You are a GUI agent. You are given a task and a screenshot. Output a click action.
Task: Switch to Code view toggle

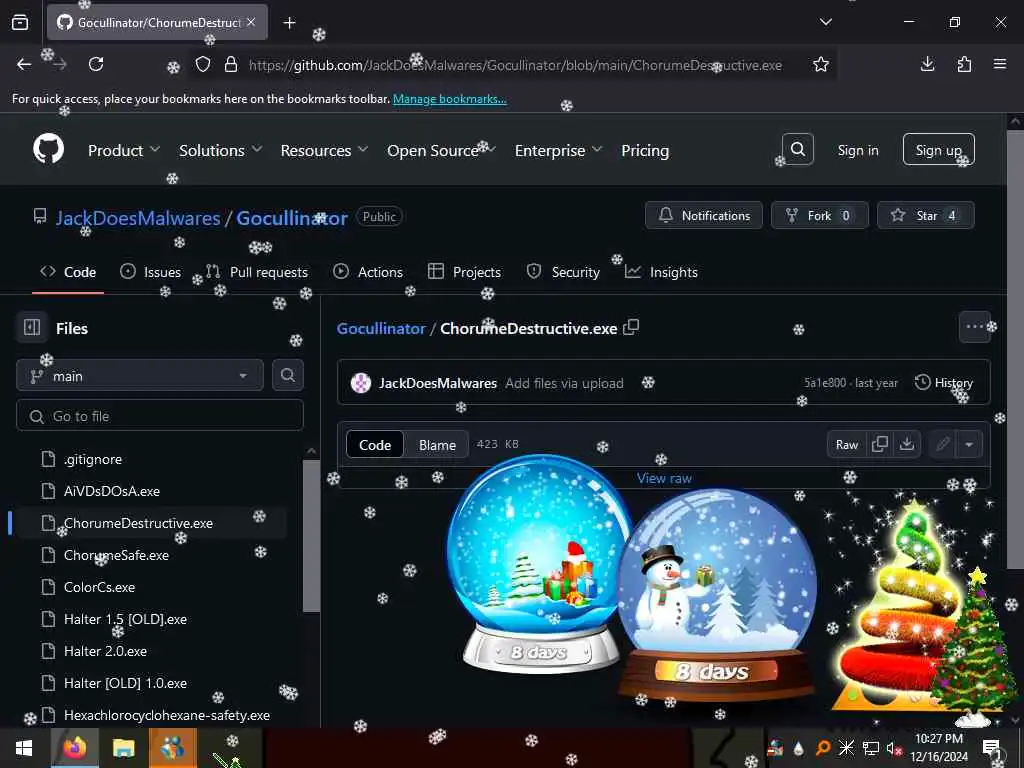375,445
